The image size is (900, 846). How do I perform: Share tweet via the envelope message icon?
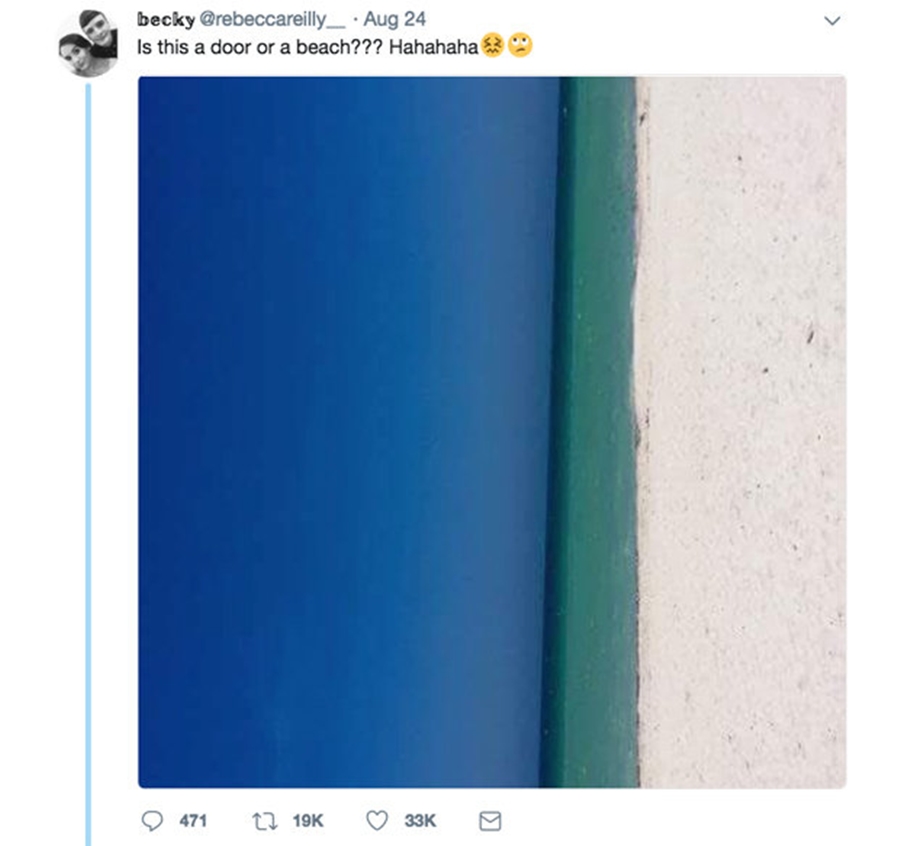coord(490,821)
